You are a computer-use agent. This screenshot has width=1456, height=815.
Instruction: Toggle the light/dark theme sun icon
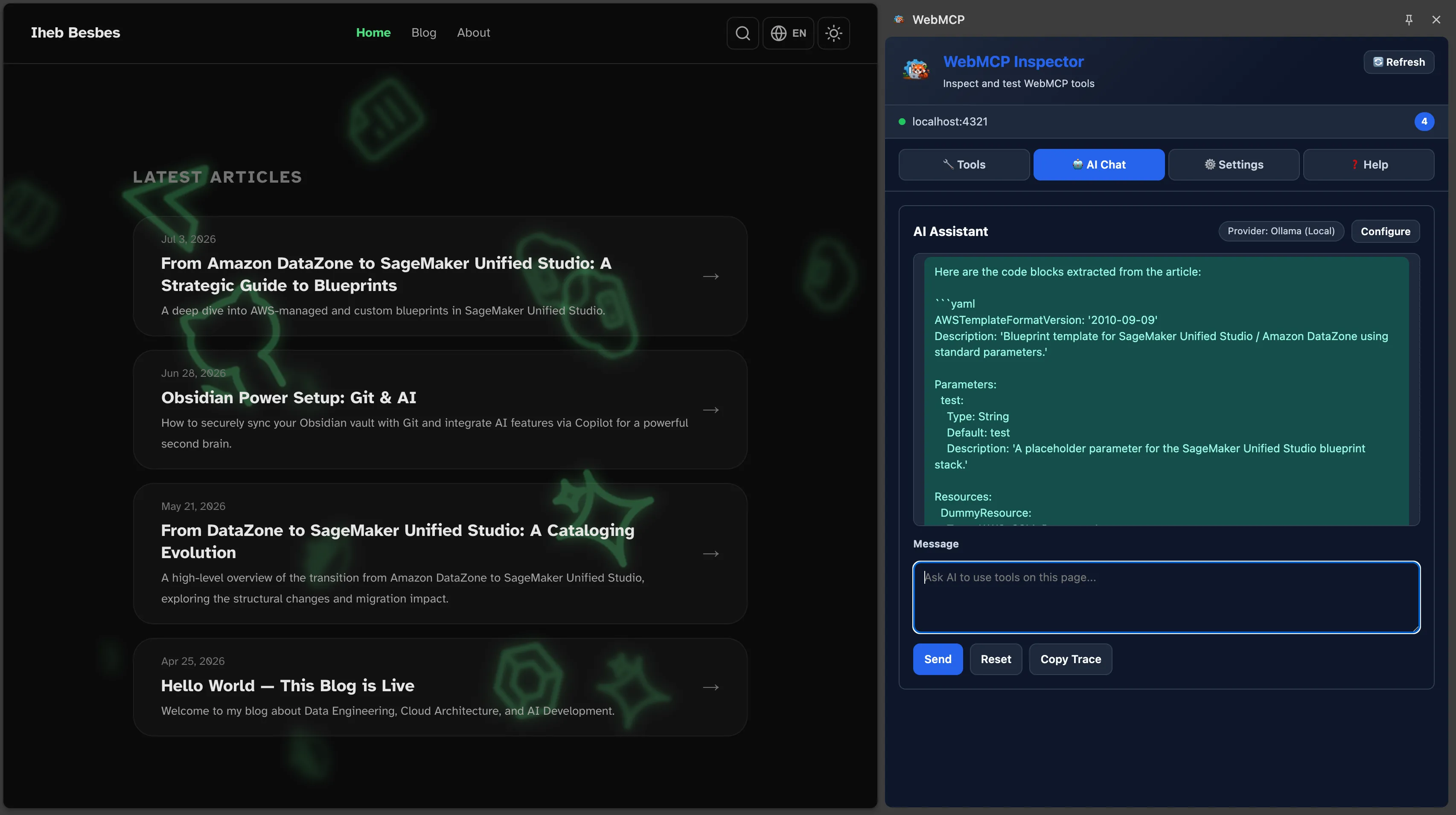point(833,33)
